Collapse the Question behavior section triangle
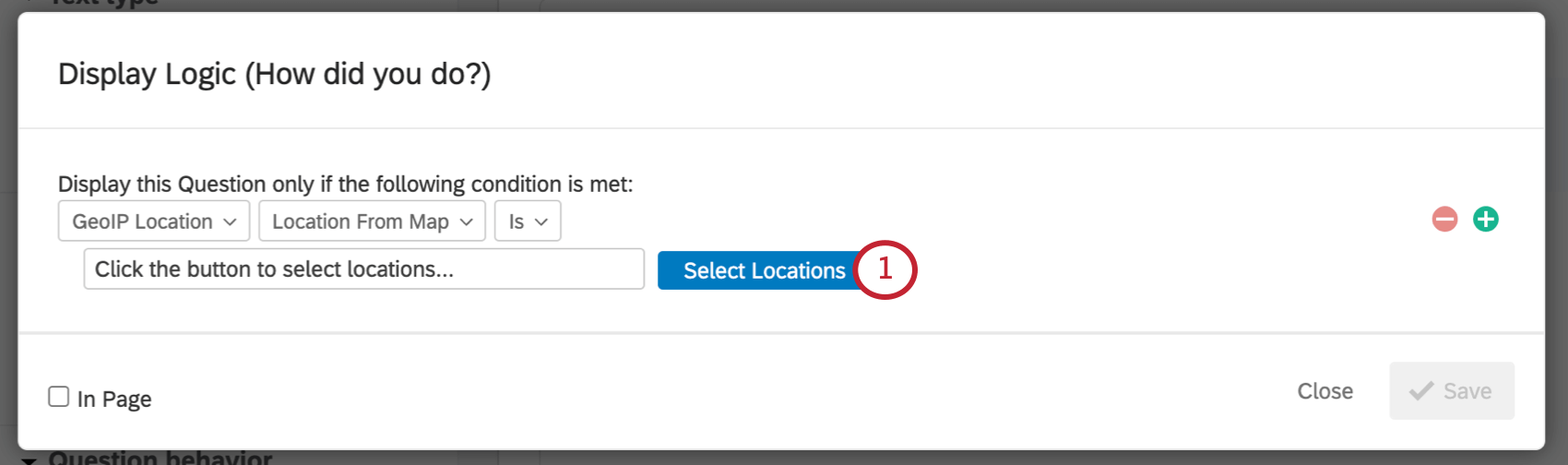Screen dimensions: 1568x465 pos(30,459)
